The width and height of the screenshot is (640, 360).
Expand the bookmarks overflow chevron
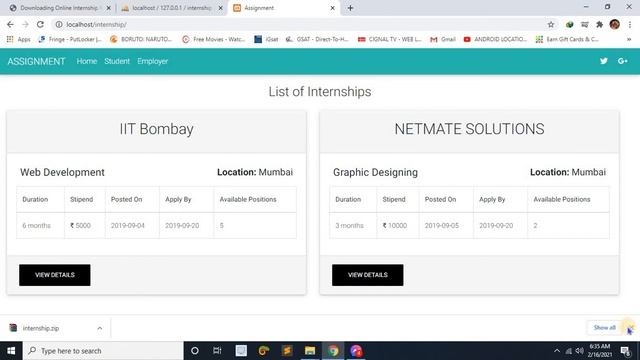(x=629, y=39)
